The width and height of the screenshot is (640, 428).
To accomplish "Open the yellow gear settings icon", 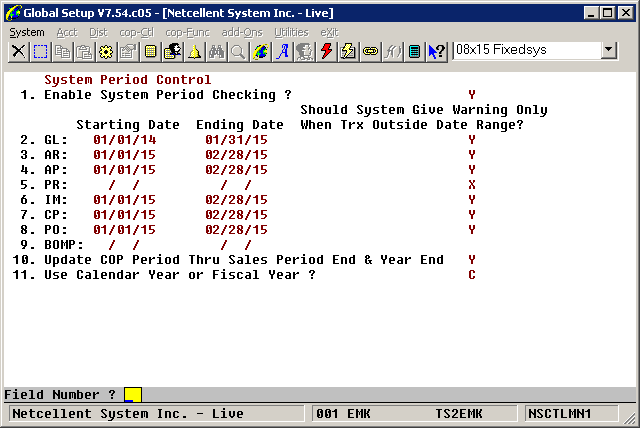I will (106, 51).
